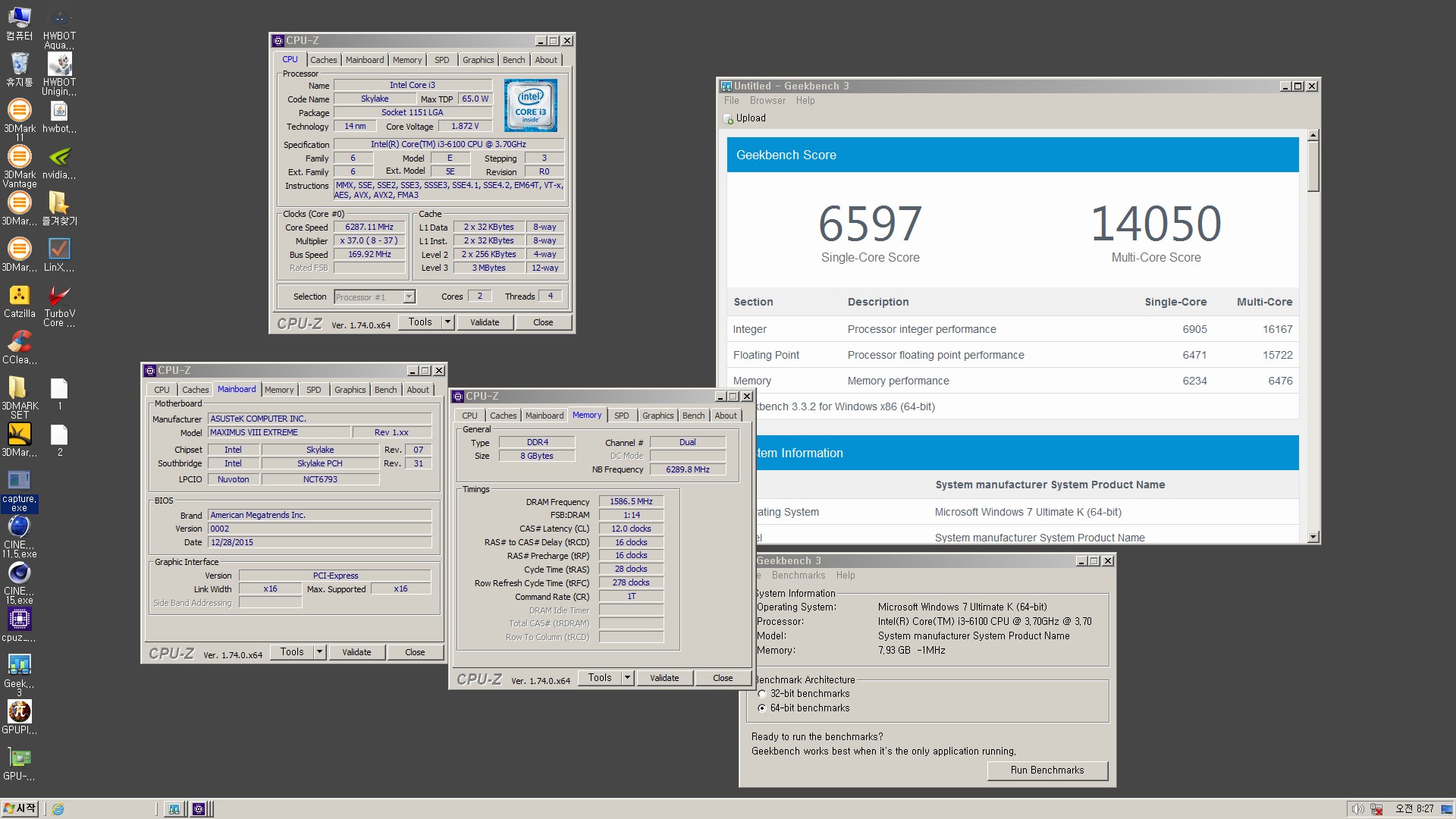Screen dimensions: 1456x819
Task: Open the nvidia desktop icon
Action: click(59, 162)
